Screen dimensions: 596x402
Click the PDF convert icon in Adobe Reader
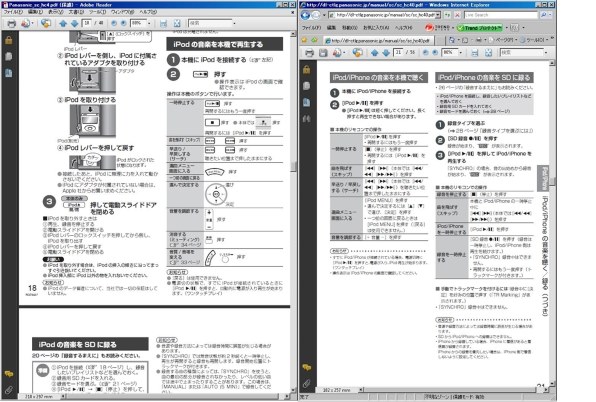point(25,24)
